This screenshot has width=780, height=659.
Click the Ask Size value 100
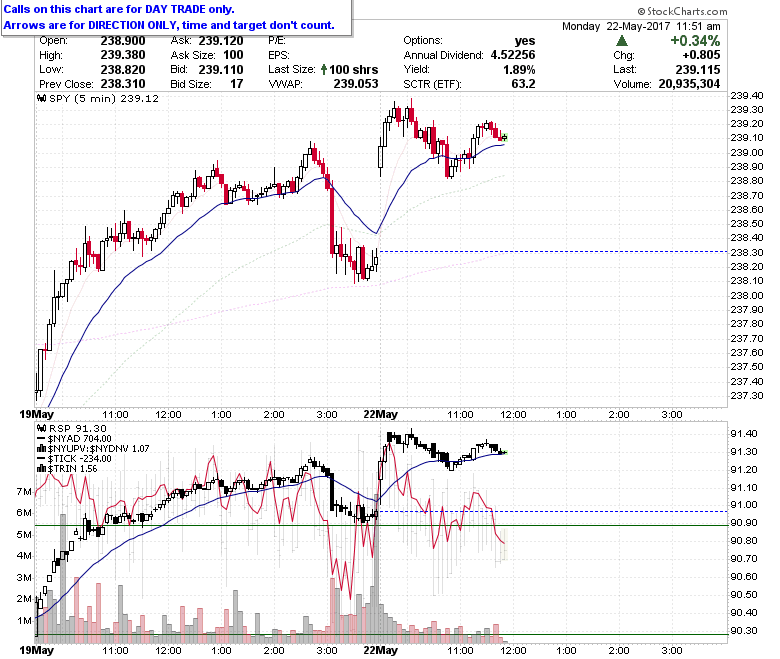pyautogui.click(x=233, y=55)
